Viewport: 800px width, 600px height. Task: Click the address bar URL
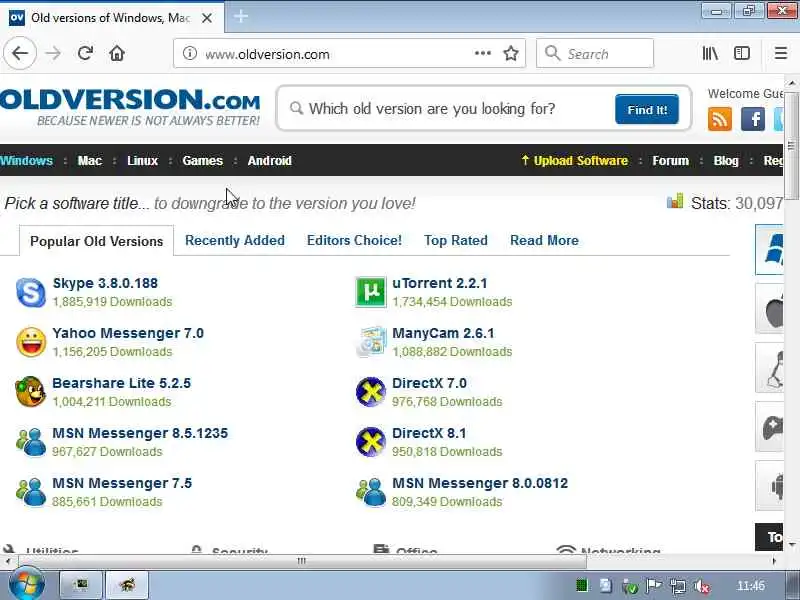[267, 54]
